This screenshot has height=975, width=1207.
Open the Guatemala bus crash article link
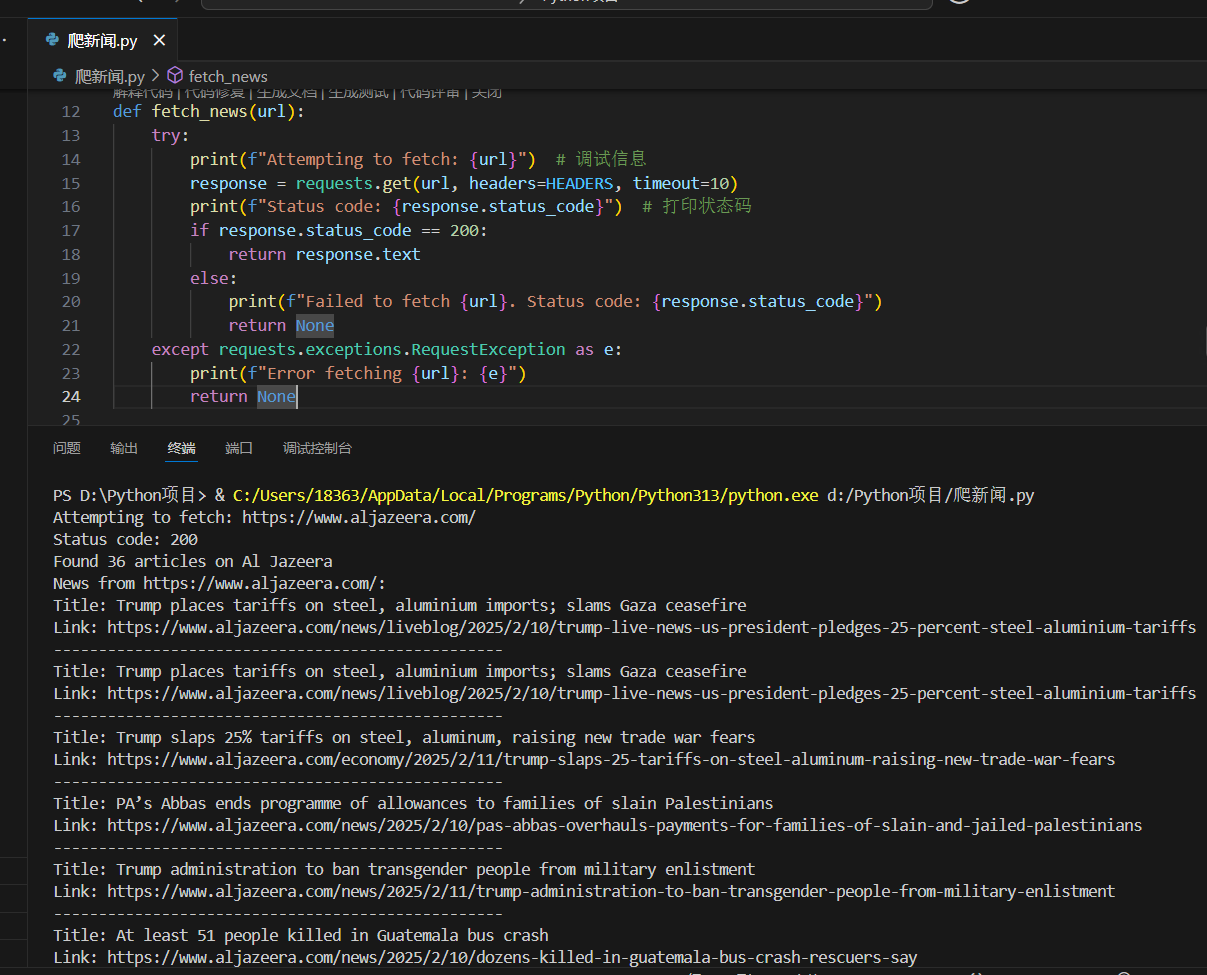point(512,957)
